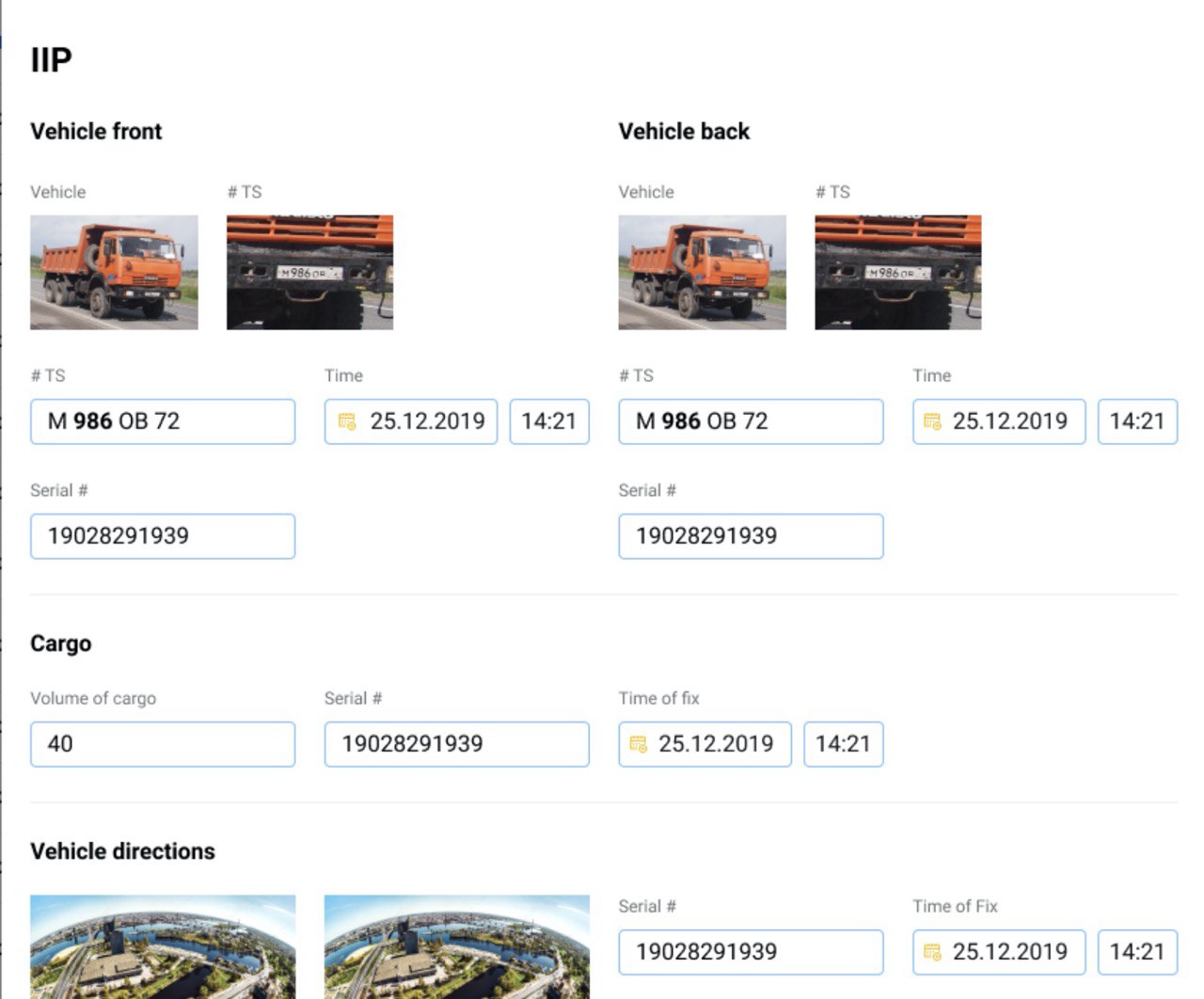Open second Vehicle directions panorama image

click(x=456, y=946)
